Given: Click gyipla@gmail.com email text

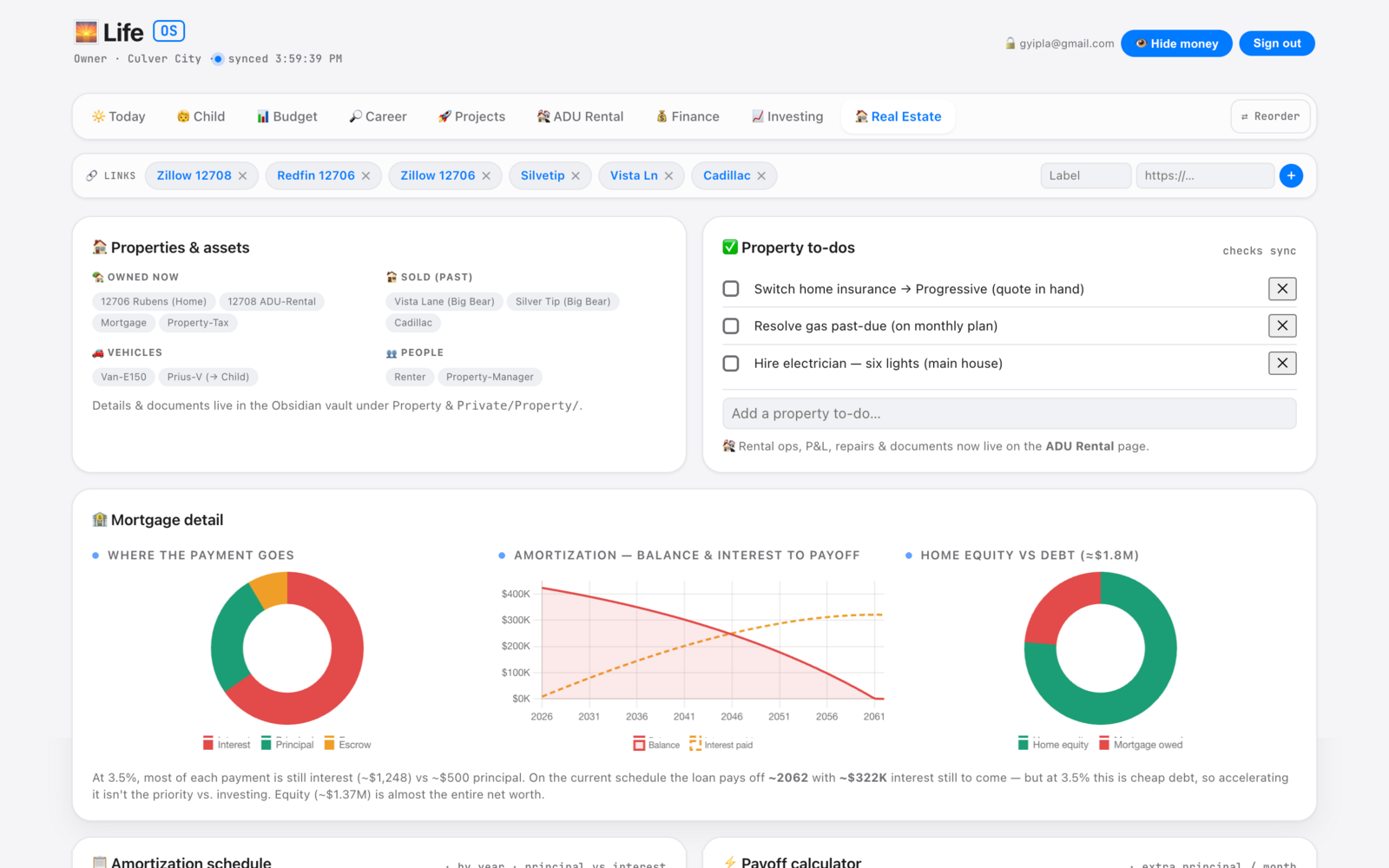Looking at the screenshot, I should pyautogui.click(x=1066, y=43).
